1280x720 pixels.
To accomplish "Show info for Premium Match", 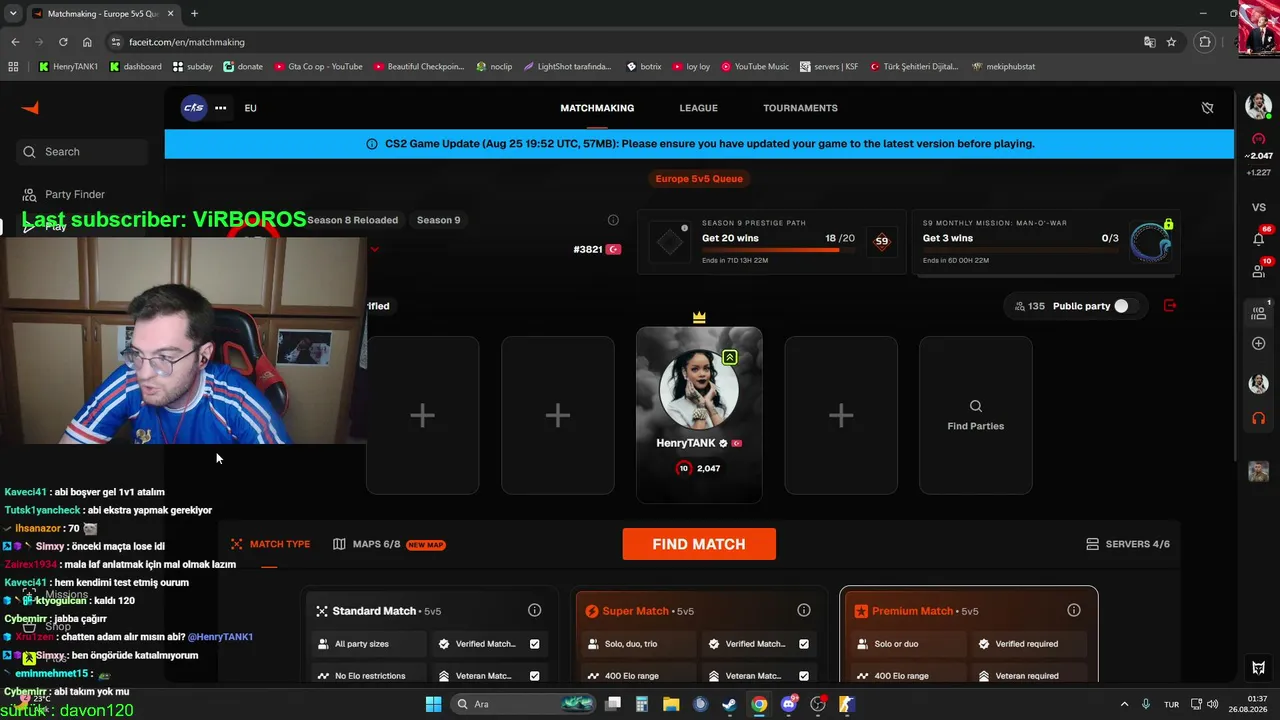I will click(x=1074, y=610).
